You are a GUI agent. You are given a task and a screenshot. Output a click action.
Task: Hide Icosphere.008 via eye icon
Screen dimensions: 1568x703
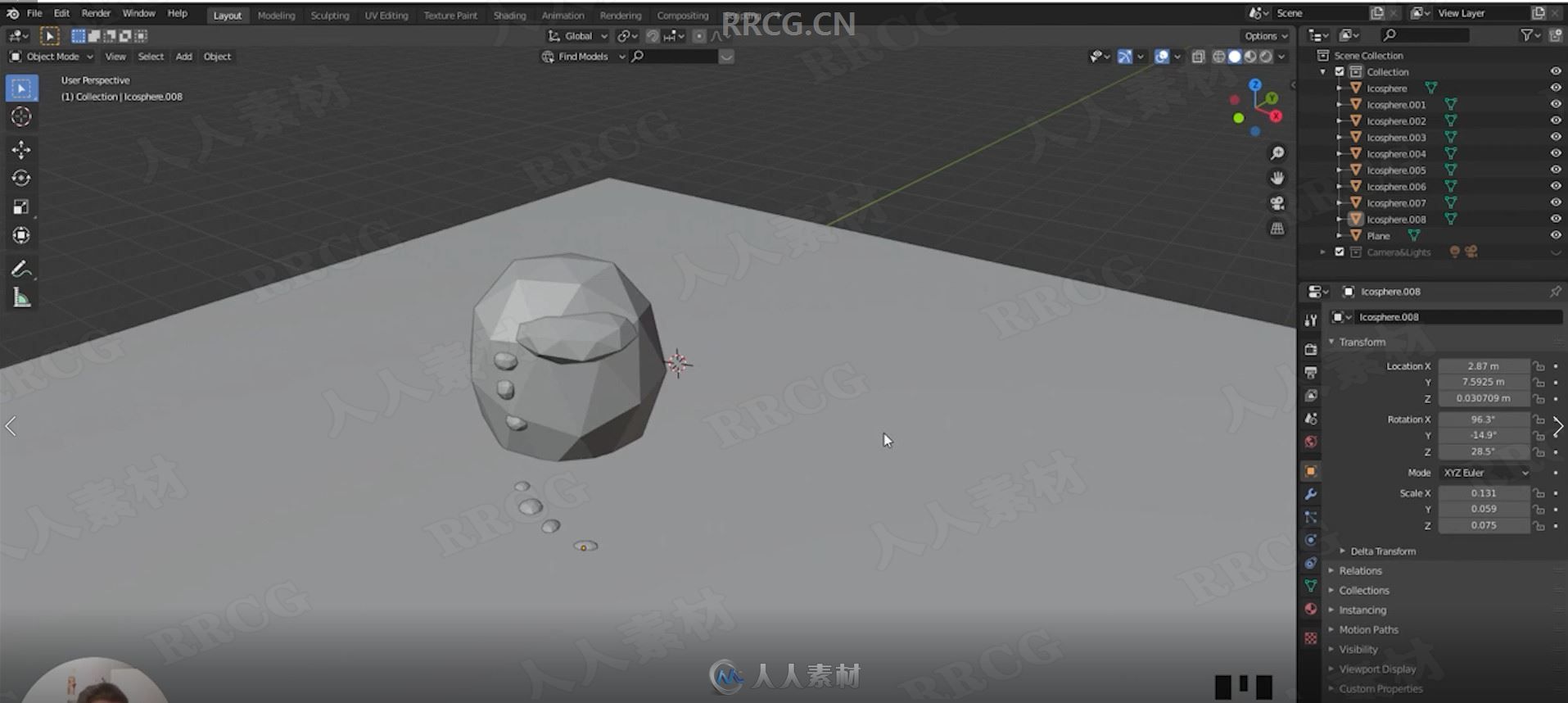pos(1556,219)
